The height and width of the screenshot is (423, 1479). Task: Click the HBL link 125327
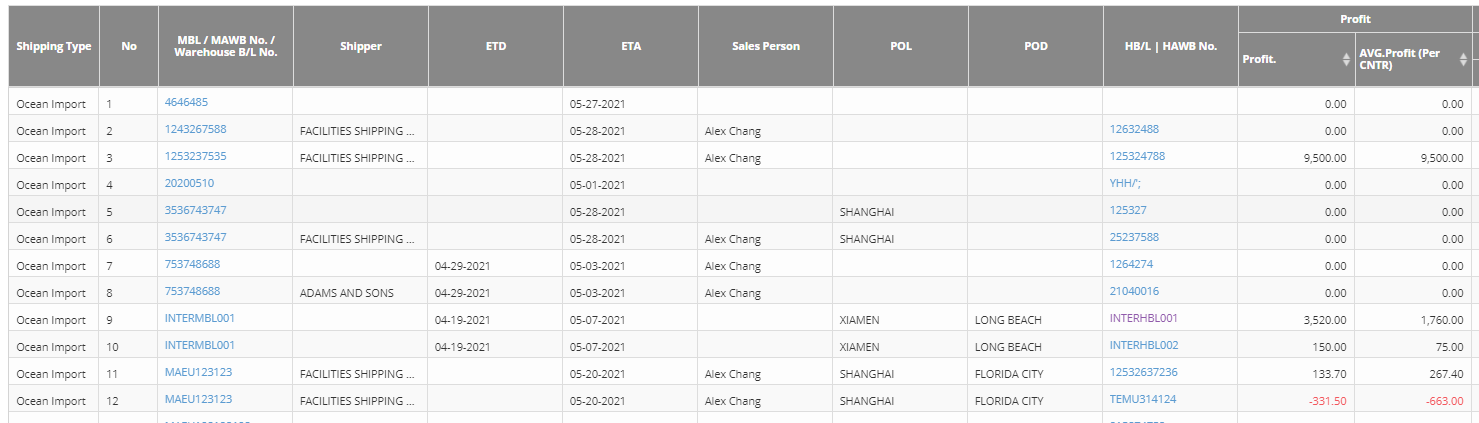point(1128,210)
